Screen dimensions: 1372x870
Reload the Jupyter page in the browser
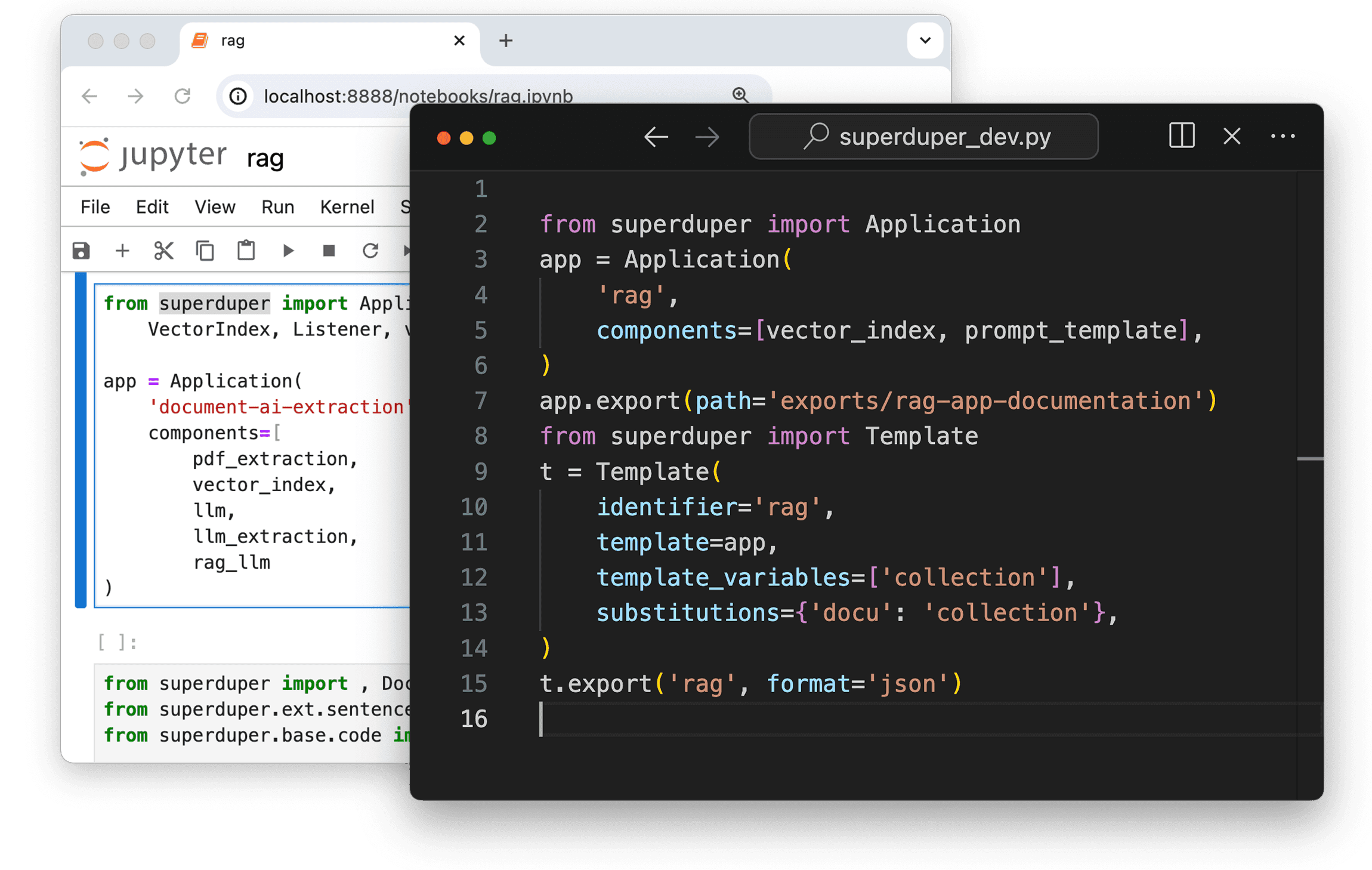pyautogui.click(x=182, y=96)
